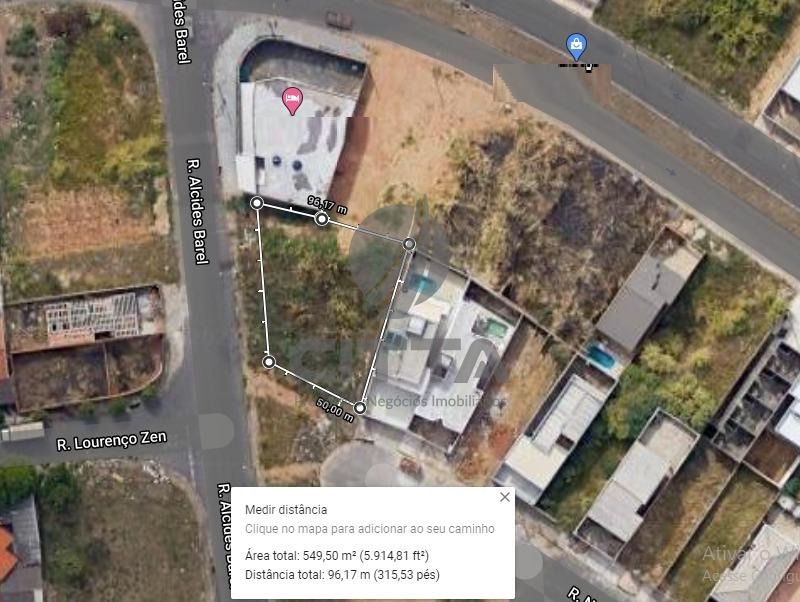Click the lower-left measurement point of the polygon
Screen dimensions: 800x602
click(269, 362)
